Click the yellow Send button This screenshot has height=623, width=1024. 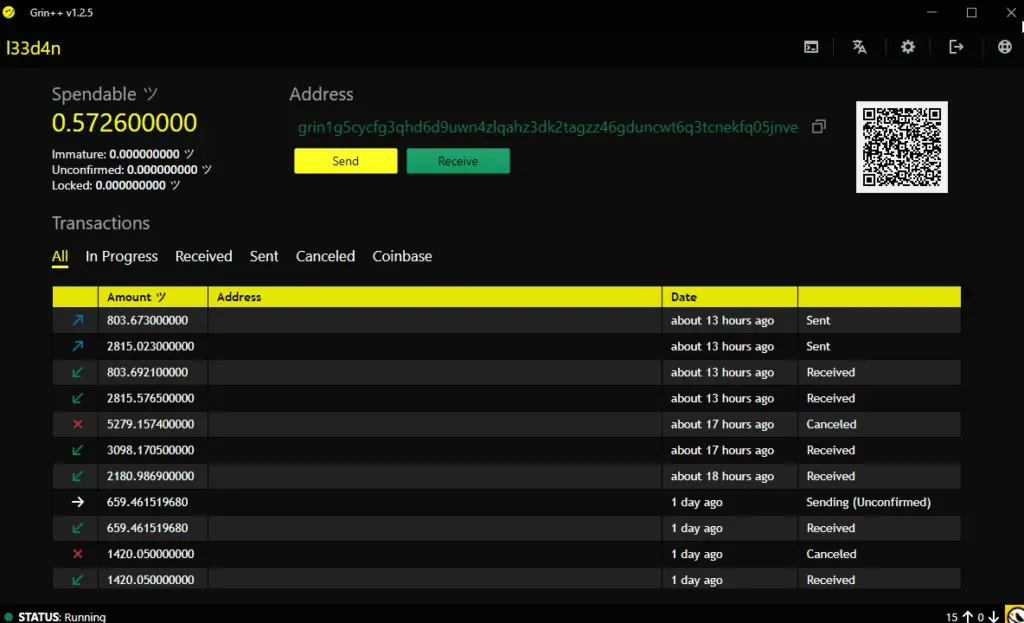tap(345, 161)
